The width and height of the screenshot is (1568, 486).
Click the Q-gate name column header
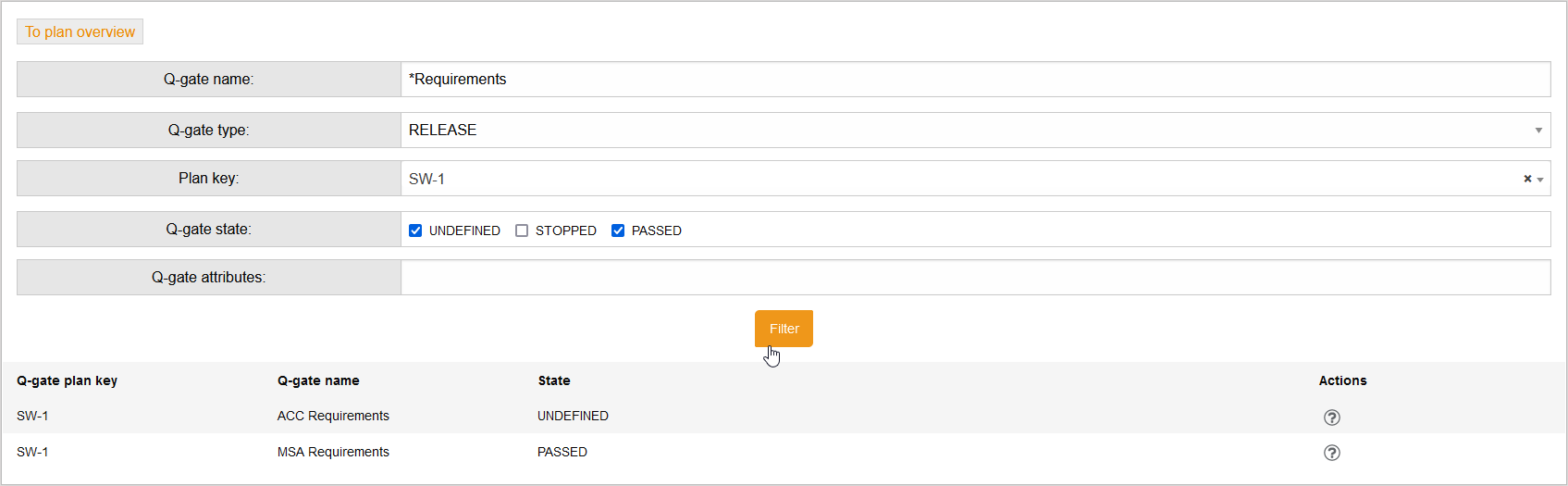318,380
